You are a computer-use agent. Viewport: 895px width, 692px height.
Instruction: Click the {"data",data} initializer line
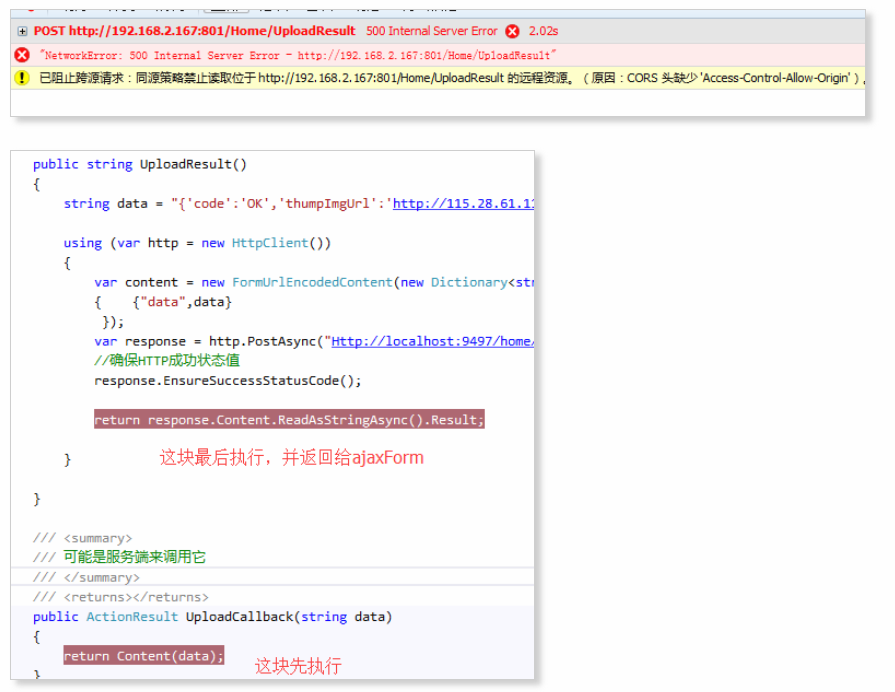182,302
